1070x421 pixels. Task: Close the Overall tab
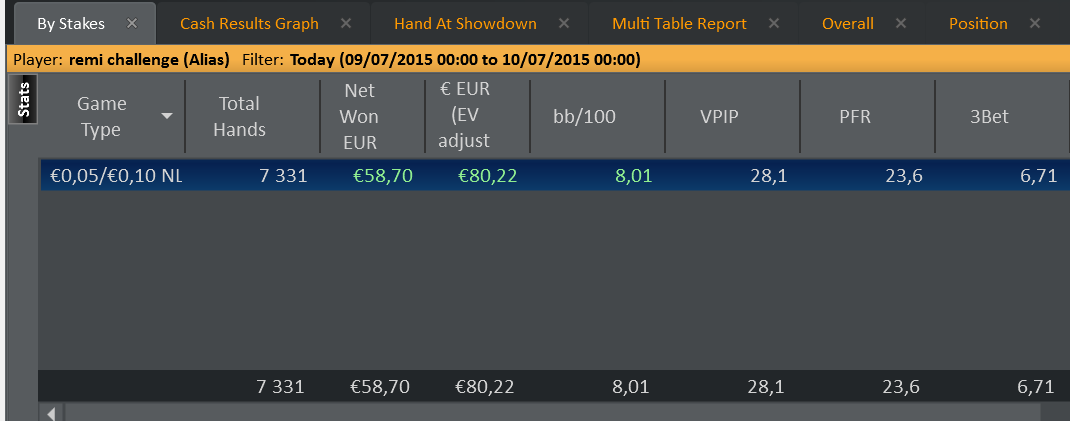901,23
